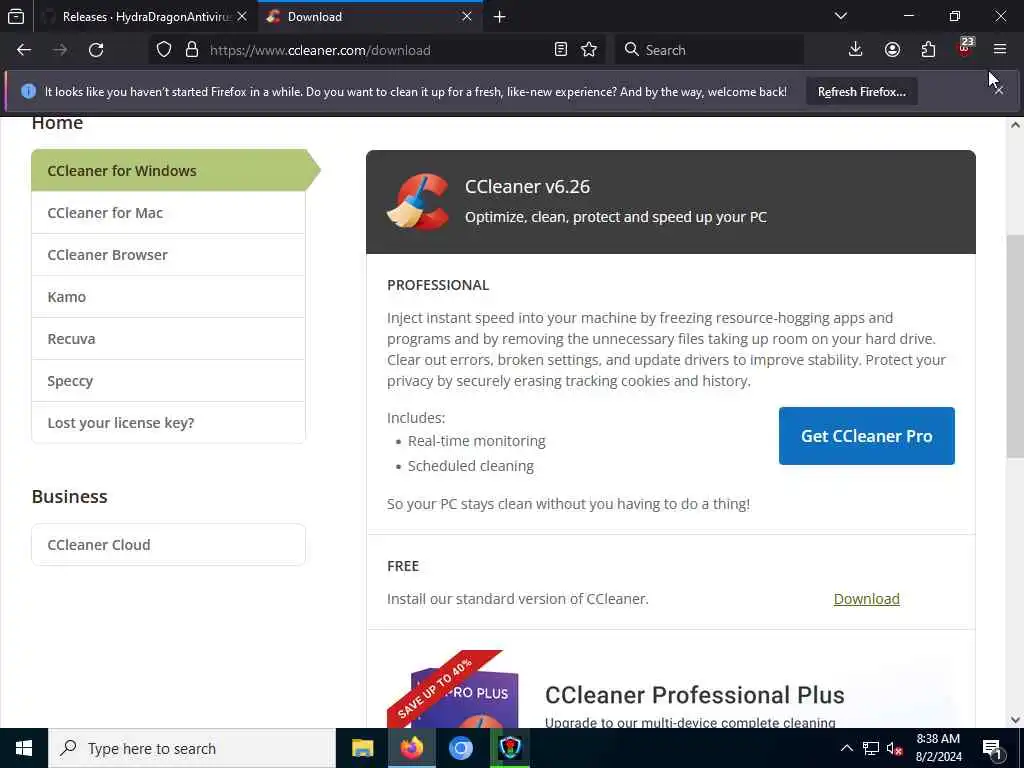1024x768 pixels.
Task: Click the network tray icon
Action: (x=871, y=748)
